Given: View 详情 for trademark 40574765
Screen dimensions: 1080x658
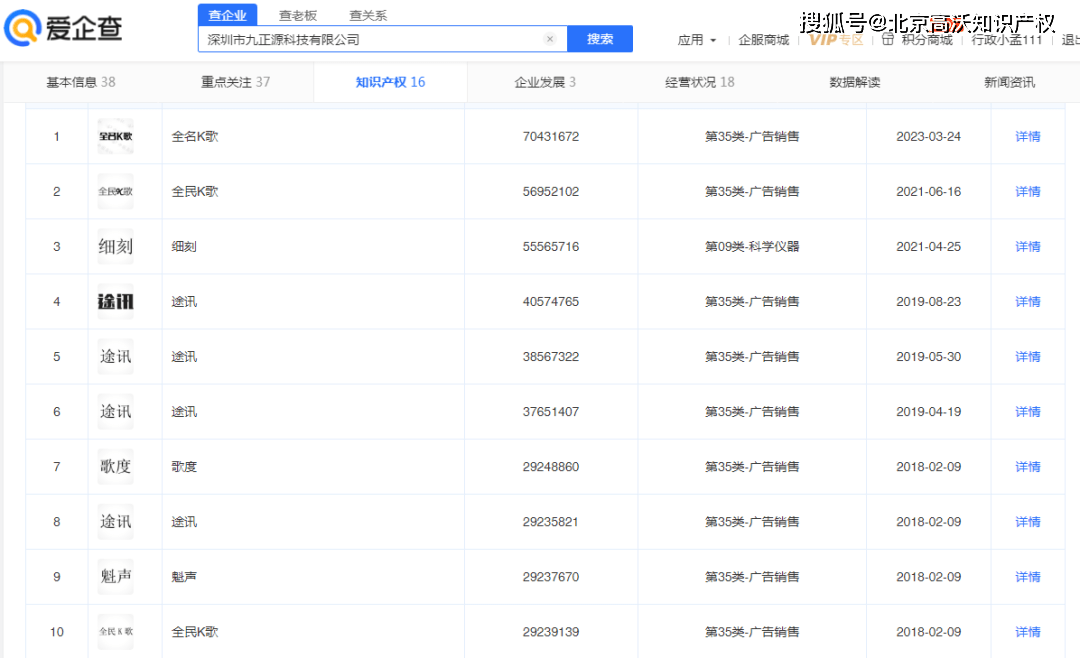Looking at the screenshot, I should [x=1027, y=301].
